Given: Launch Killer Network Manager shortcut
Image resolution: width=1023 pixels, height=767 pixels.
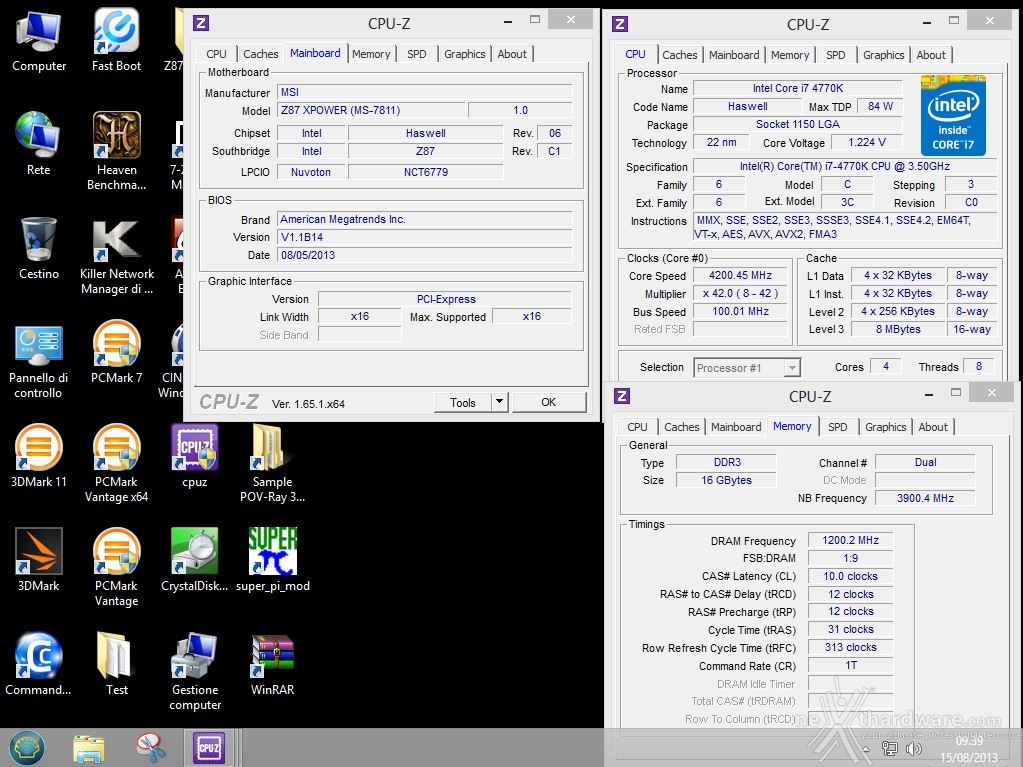Looking at the screenshot, I should coord(116,256).
